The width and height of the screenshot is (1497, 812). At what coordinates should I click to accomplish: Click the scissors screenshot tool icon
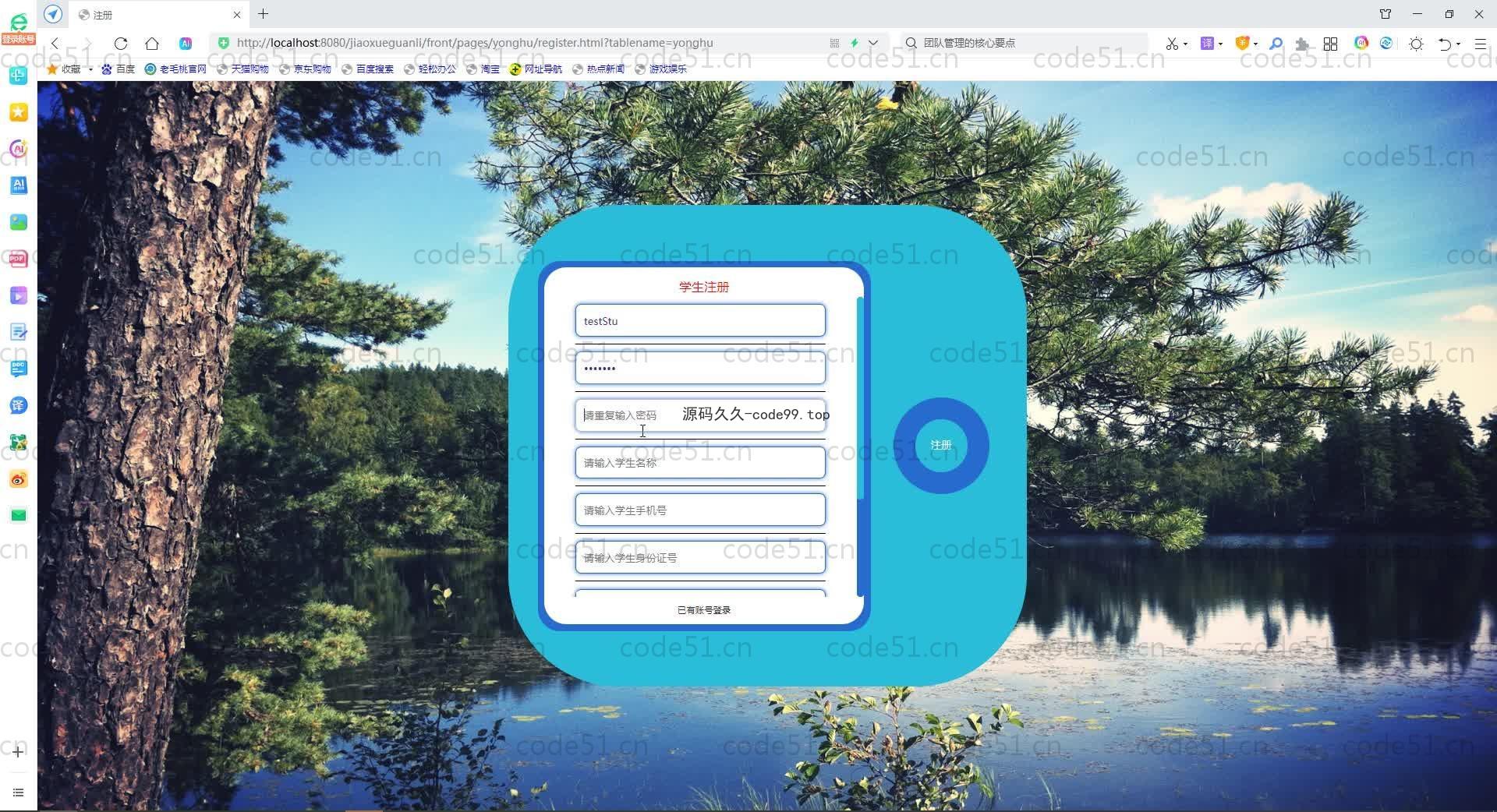[x=1171, y=44]
